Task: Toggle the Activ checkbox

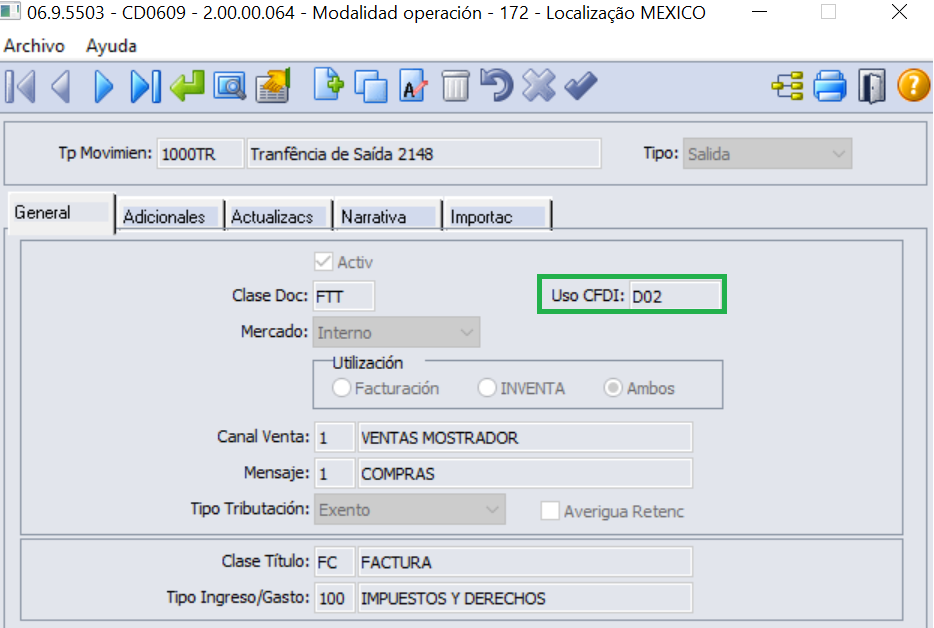Action: pos(323,262)
